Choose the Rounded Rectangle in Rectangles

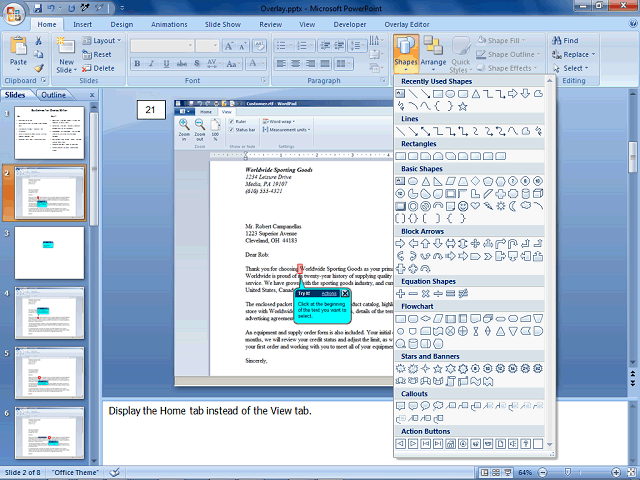pos(413,156)
